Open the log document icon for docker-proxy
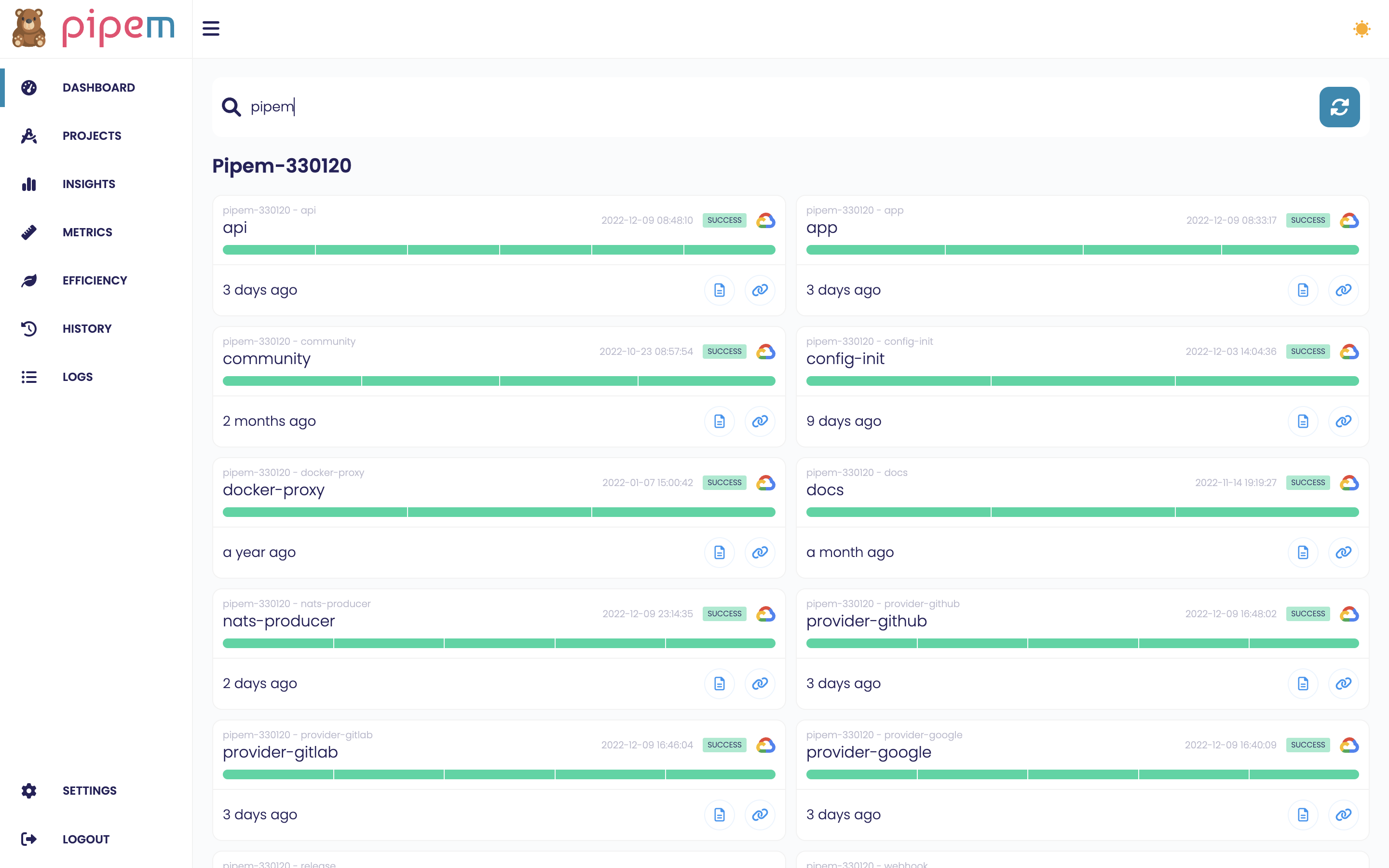Viewport: 1389px width, 868px height. [x=719, y=552]
